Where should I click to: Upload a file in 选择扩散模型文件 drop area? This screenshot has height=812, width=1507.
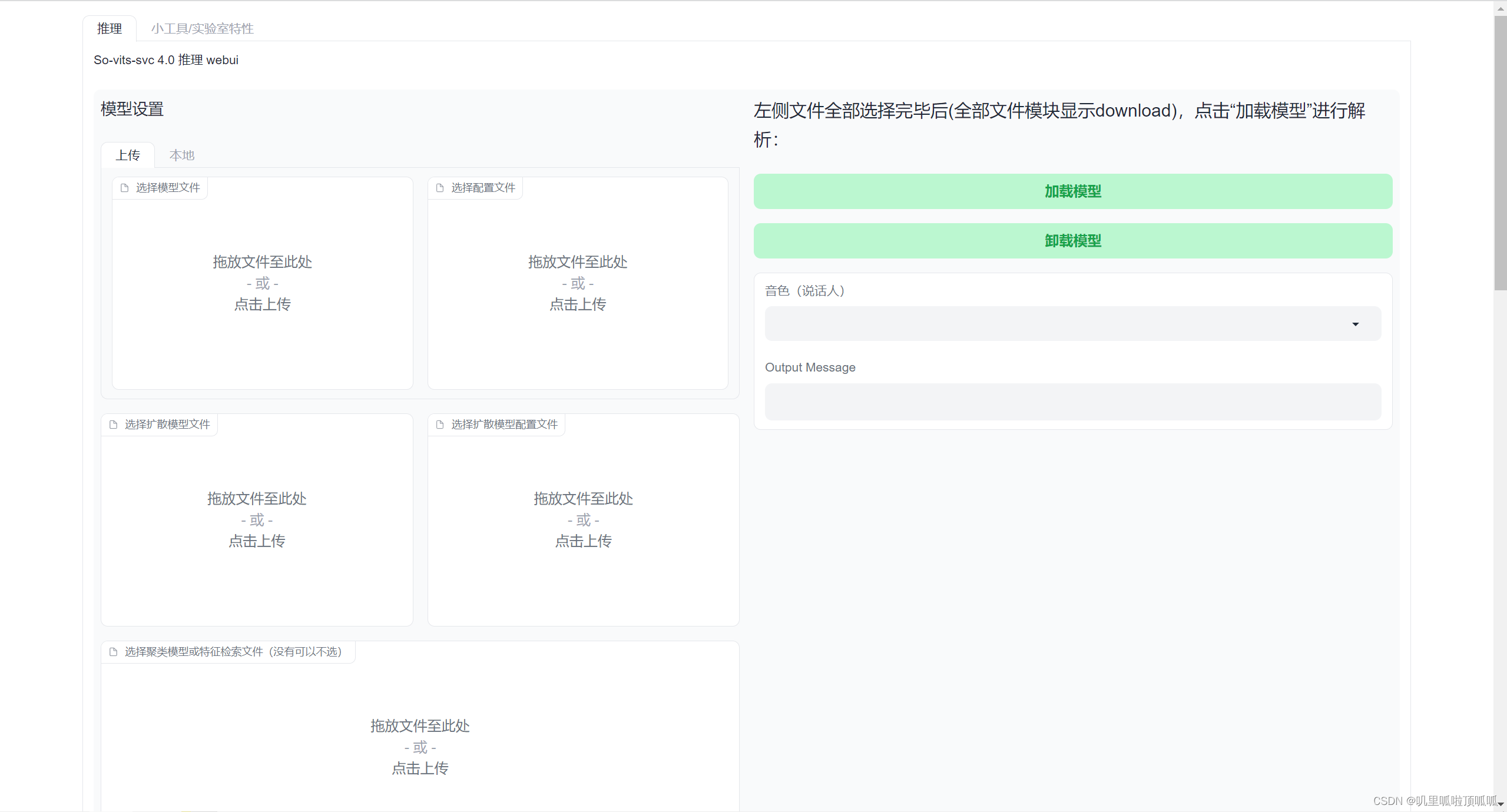pos(257,520)
